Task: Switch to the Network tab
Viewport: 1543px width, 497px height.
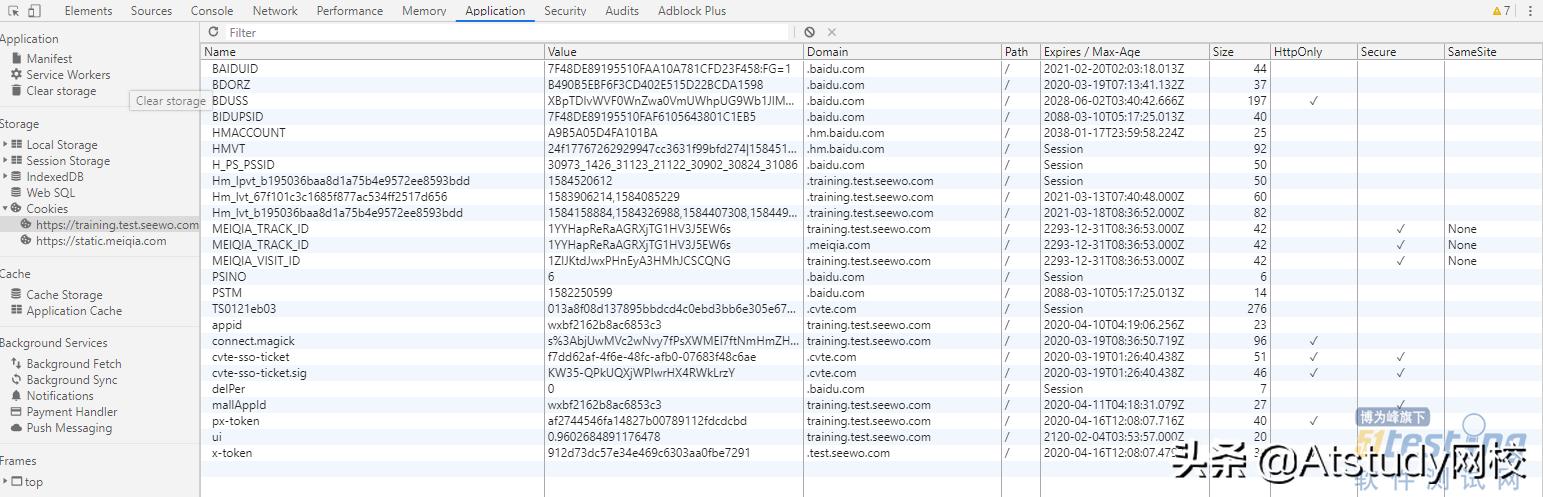Action: [275, 11]
